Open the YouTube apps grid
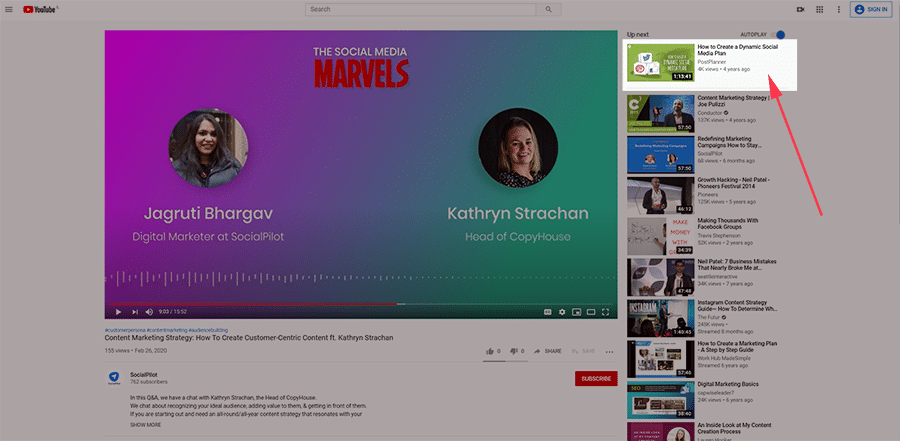This screenshot has width=900, height=441. pos(820,10)
